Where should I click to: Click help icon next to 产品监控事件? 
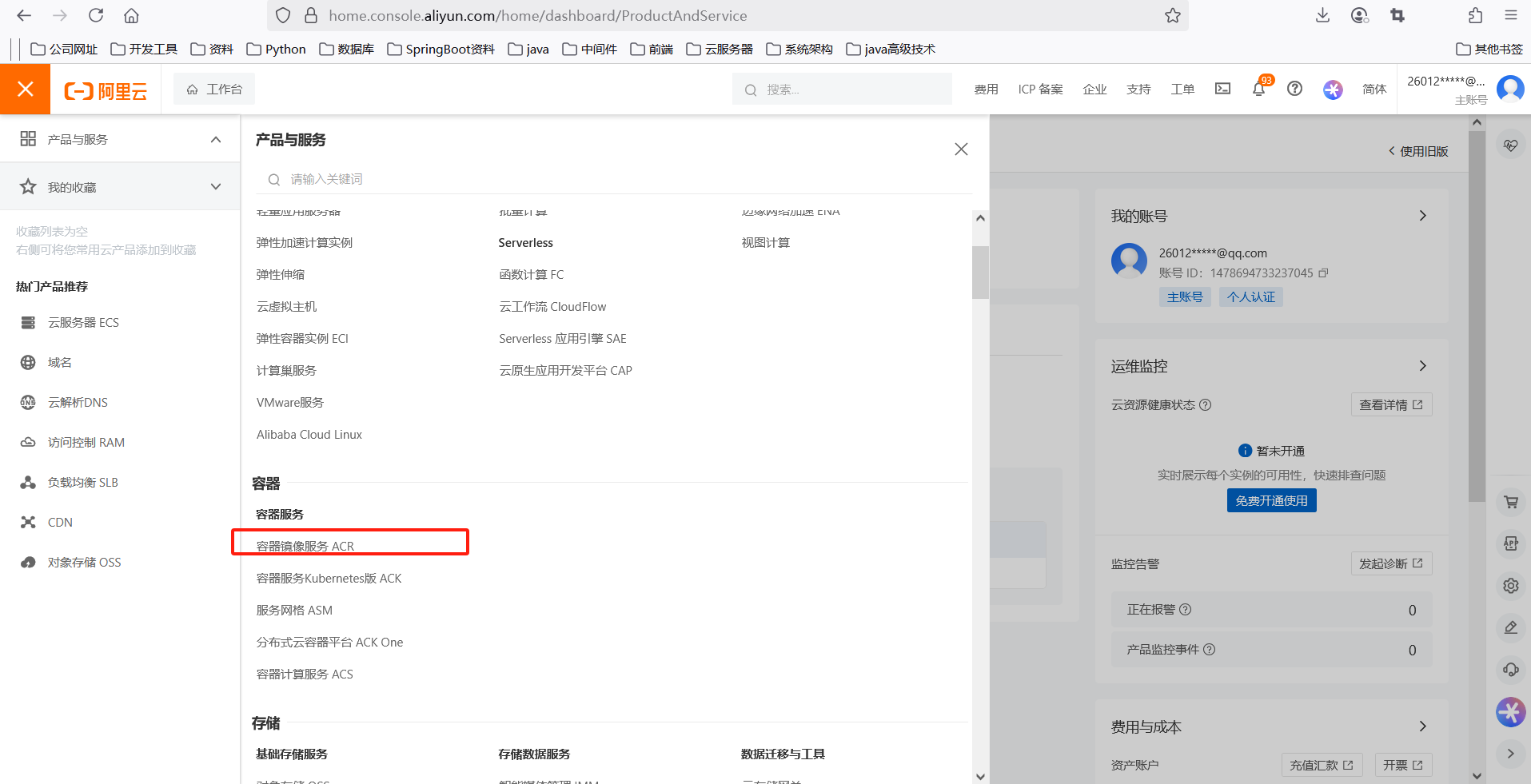tap(1210, 650)
